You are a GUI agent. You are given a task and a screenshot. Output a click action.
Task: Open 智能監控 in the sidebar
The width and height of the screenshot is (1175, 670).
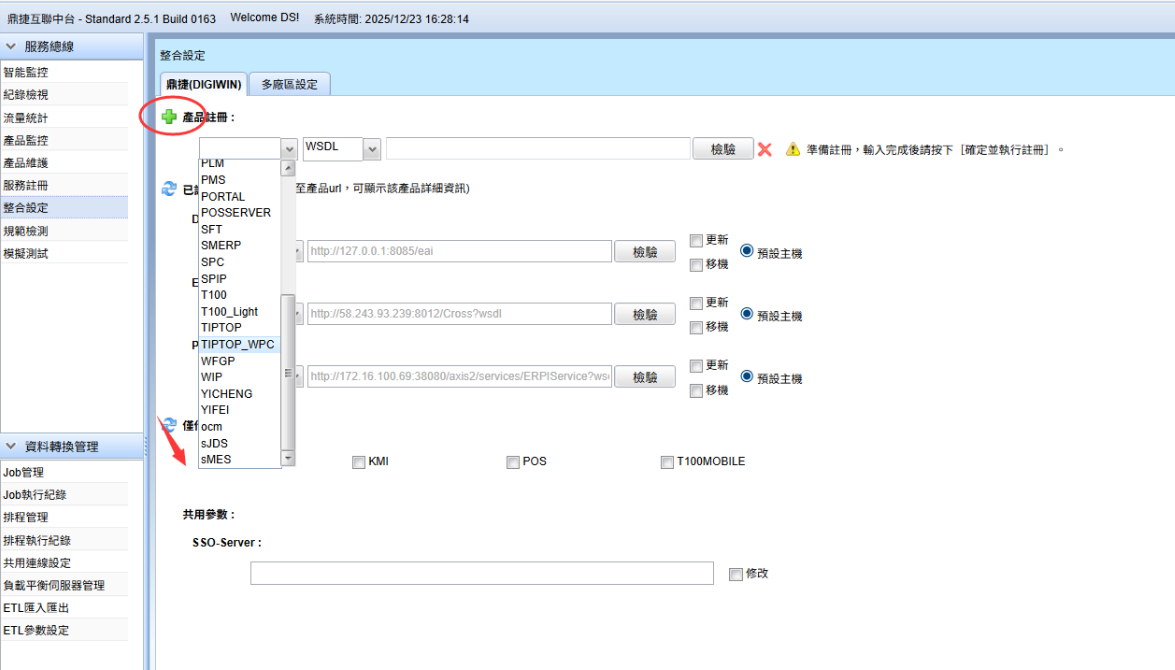26,72
